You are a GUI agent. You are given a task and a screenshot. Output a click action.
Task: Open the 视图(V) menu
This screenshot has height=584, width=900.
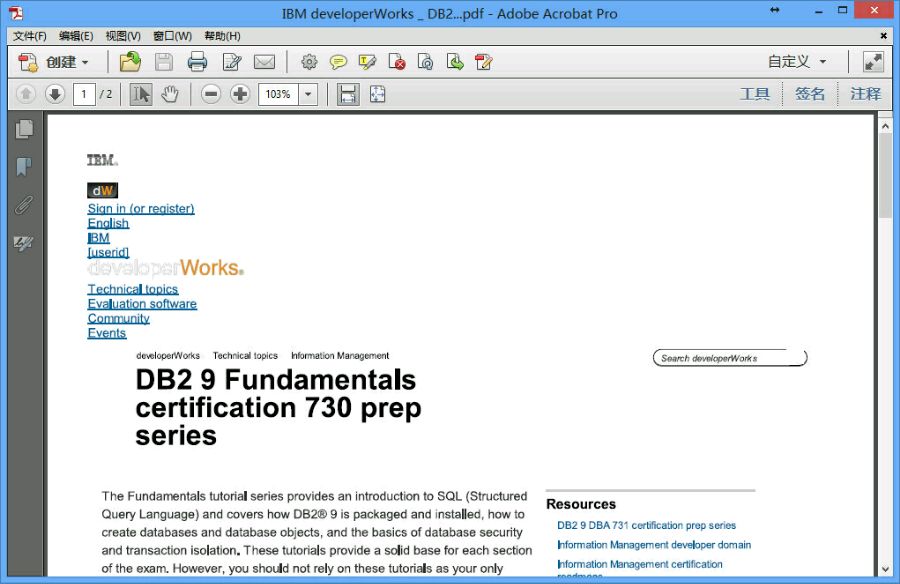point(123,36)
